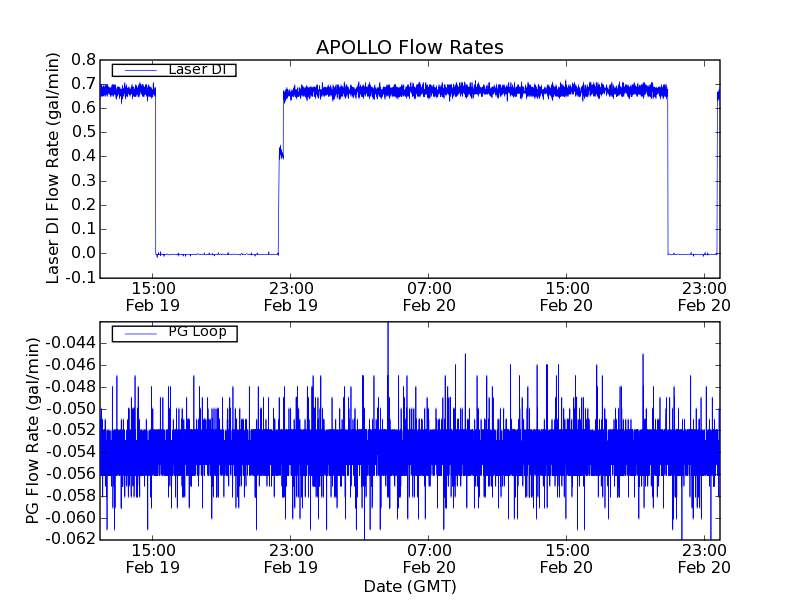This screenshot has height=600, width=800.
Task: Click the 0.0 tick on the Laser DI axis
Action: pyautogui.click(x=84, y=253)
